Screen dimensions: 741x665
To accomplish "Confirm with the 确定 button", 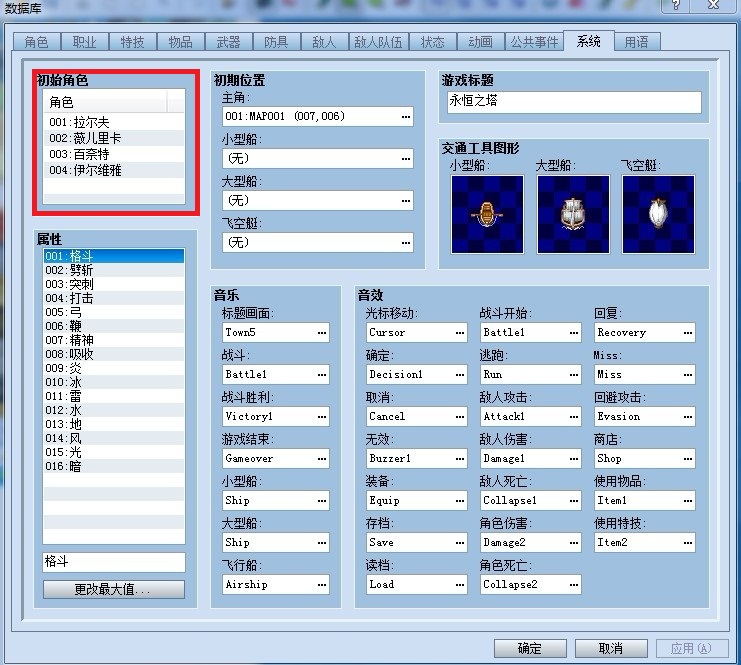I will (530, 648).
